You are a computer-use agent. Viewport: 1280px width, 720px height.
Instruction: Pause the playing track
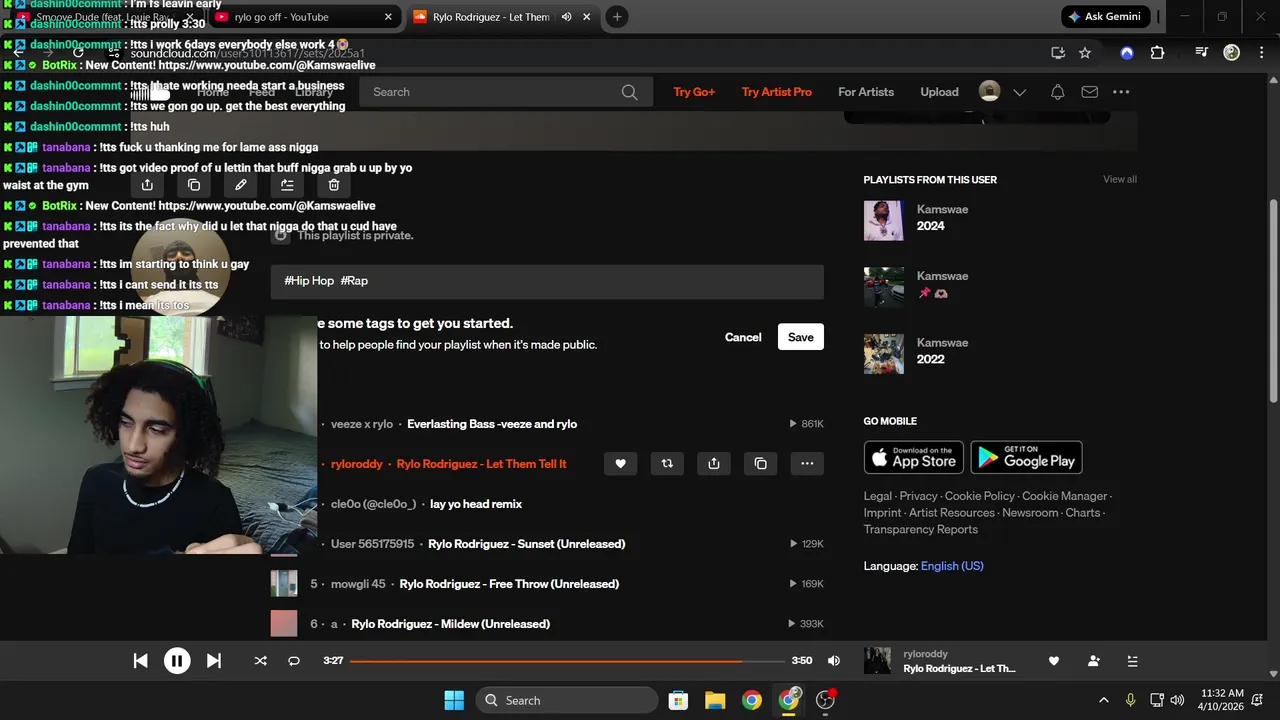pos(177,661)
